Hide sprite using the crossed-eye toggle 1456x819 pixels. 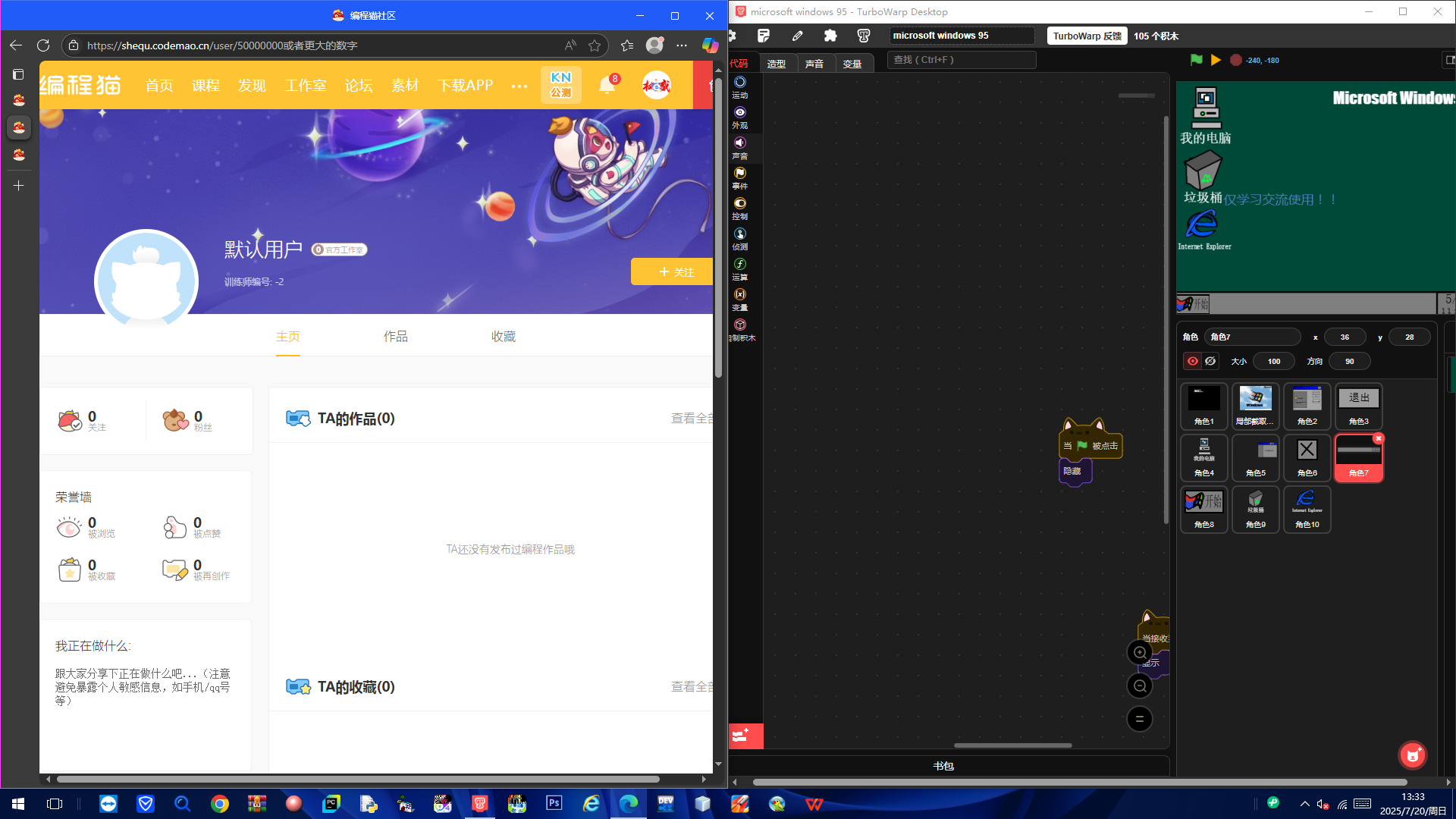coord(1211,361)
